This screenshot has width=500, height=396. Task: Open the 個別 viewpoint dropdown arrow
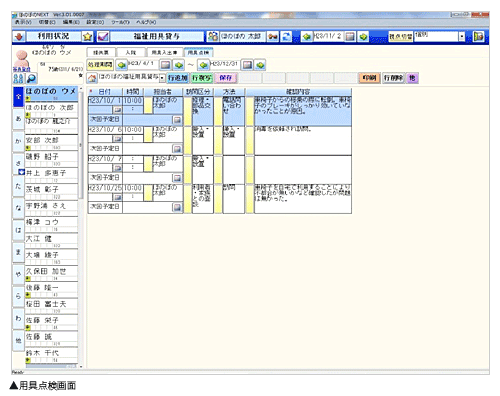(462, 36)
